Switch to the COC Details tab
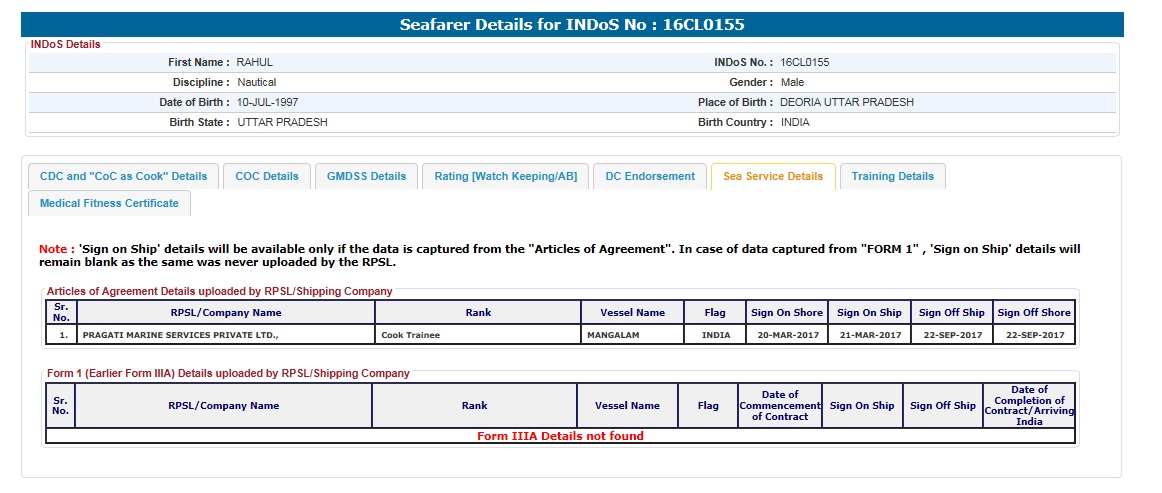This screenshot has width=1162, height=493. click(267, 176)
